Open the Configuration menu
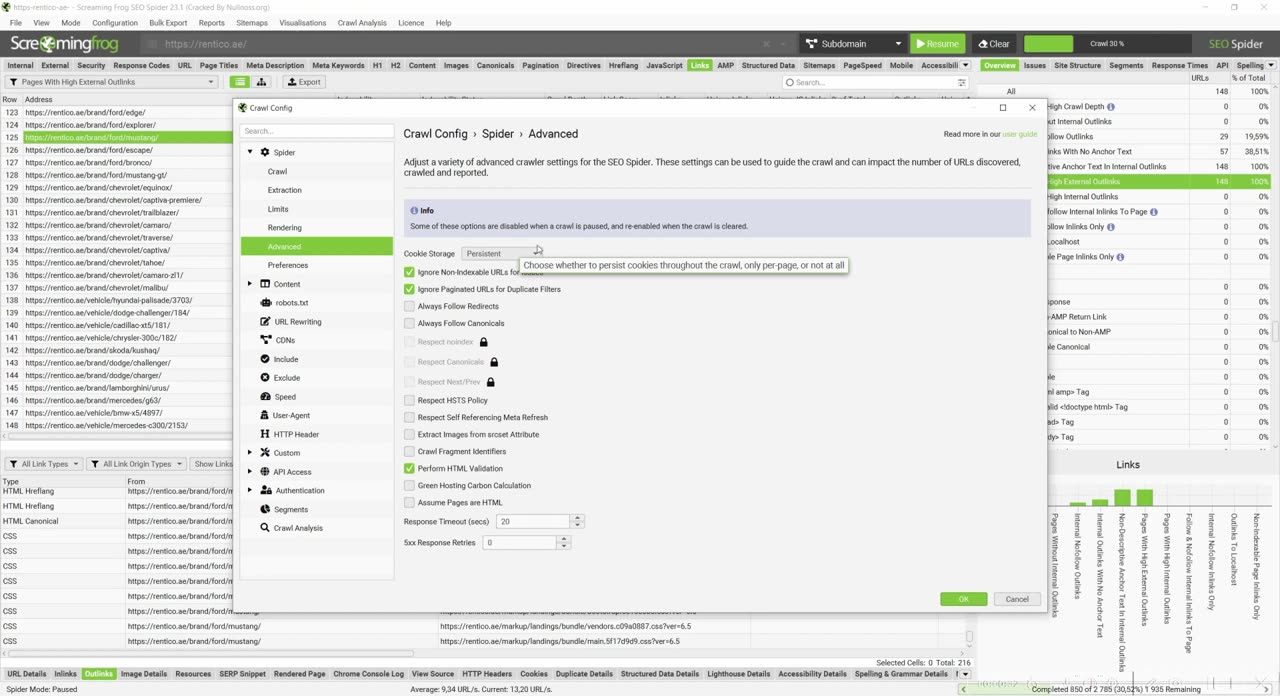The height and width of the screenshot is (696, 1280). pyautogui.click(x=115, y=23)
